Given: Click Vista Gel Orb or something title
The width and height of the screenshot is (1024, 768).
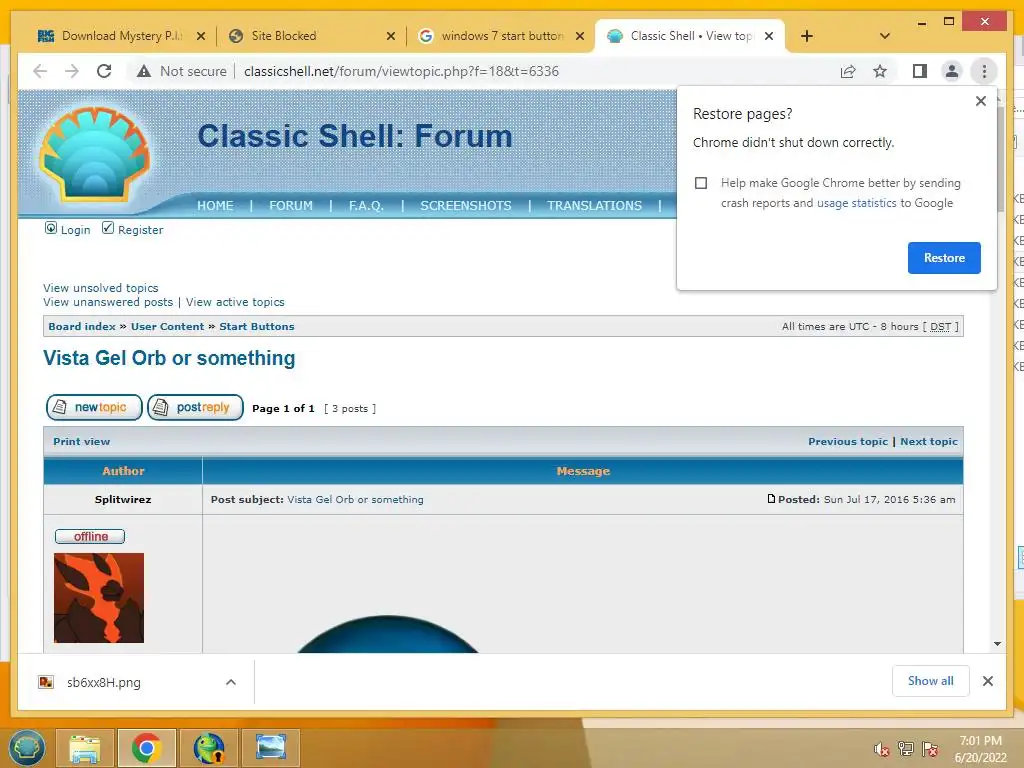Looking at the screenshot, I should point(169,358).
